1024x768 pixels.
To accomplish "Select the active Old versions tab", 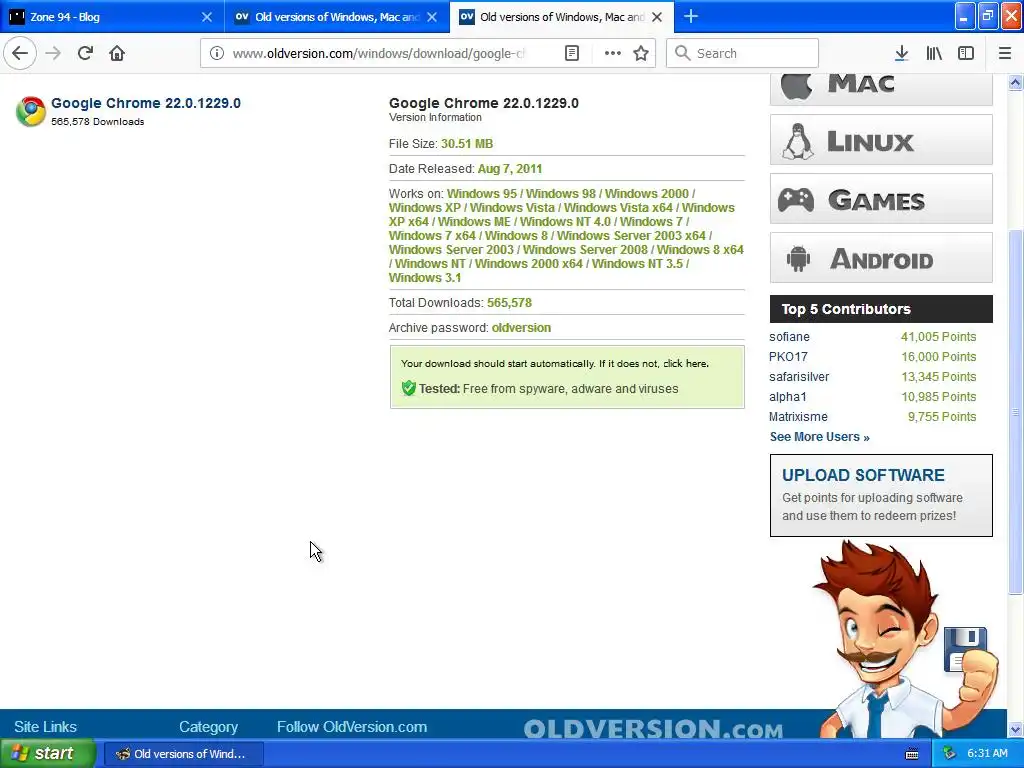I will (x=562, y=17).
